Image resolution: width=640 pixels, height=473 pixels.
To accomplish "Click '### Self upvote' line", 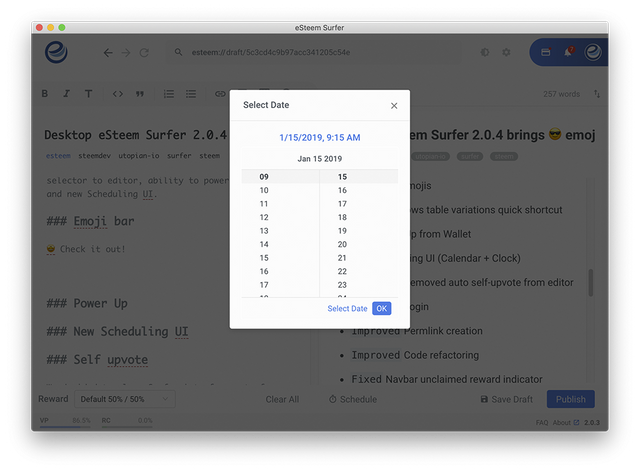I will click(97, 360).
